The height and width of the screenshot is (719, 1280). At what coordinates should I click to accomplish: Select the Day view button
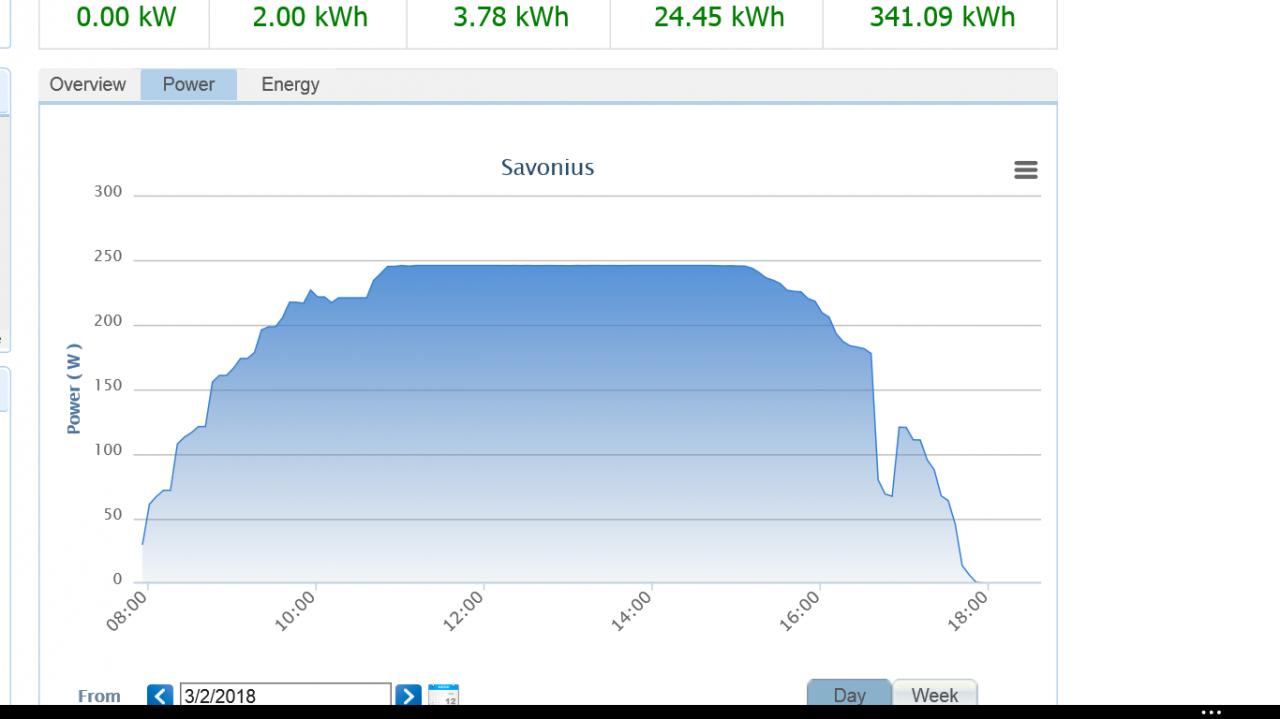pyautogui.click(x=849, y=694)
